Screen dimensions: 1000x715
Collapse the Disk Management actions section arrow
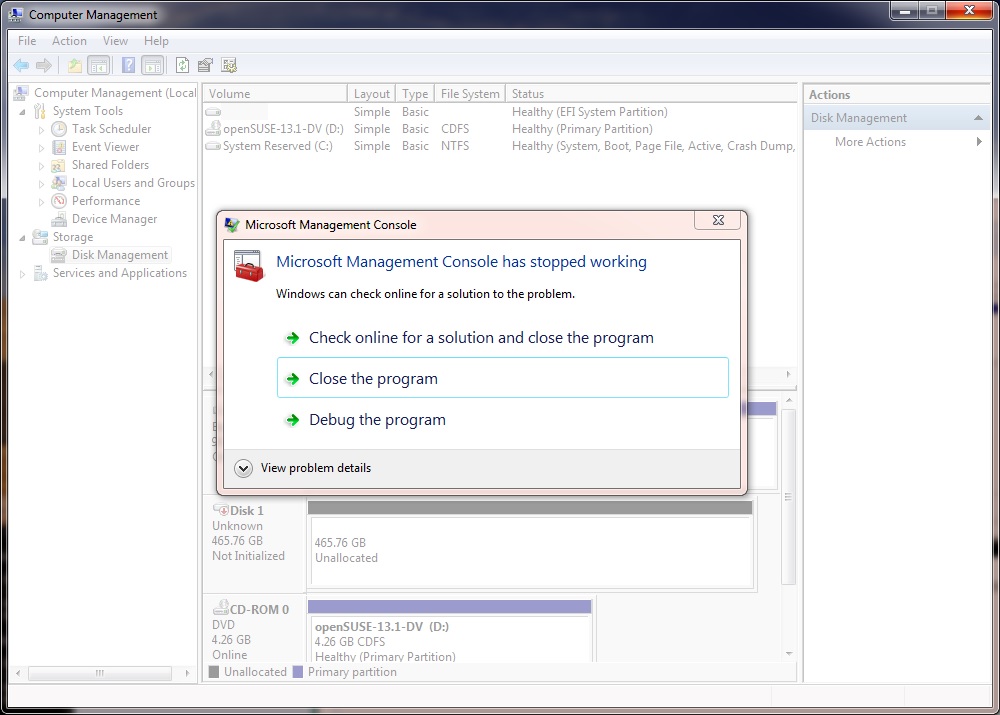point(978,118)
